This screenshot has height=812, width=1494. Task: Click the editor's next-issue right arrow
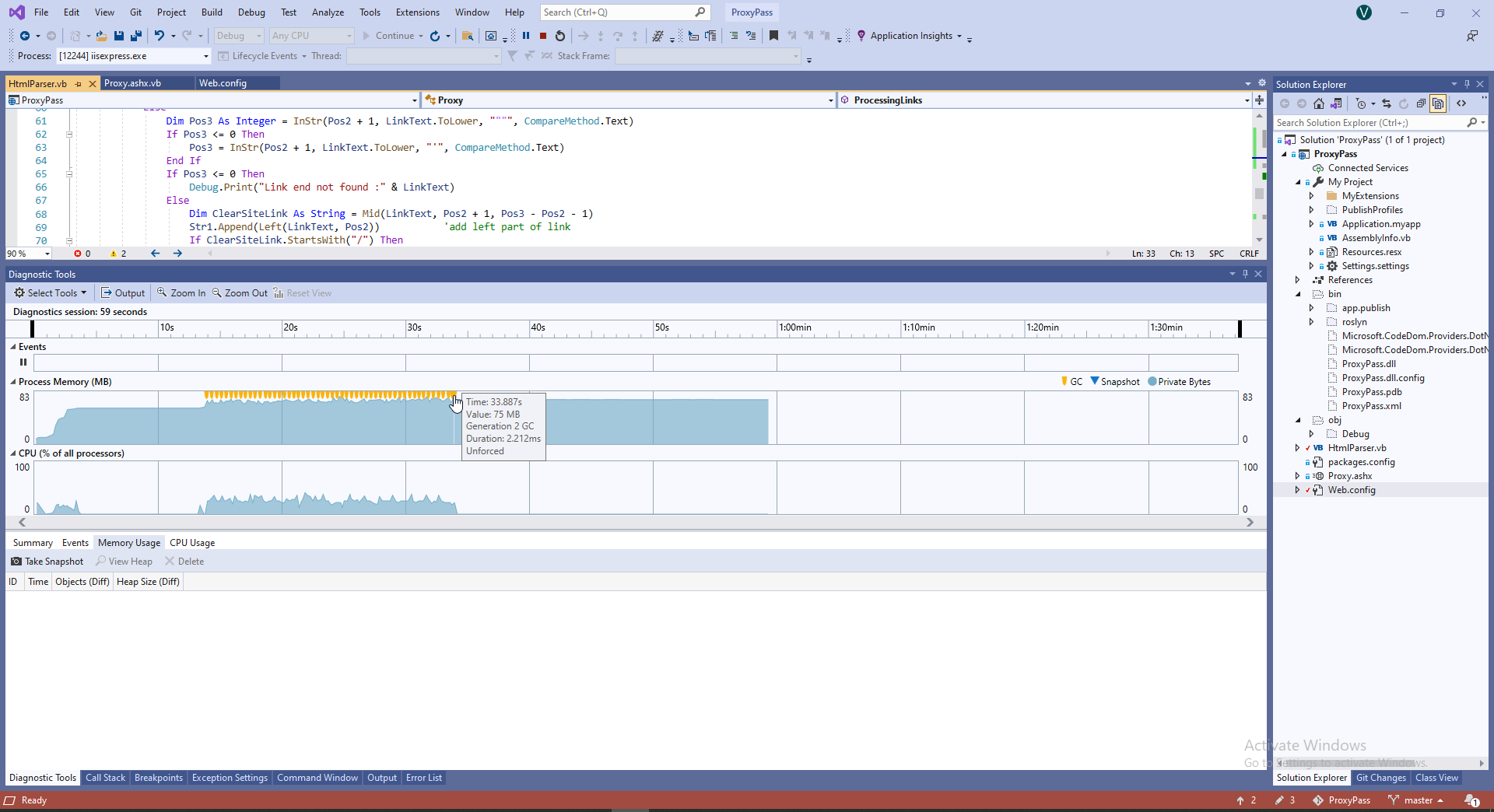[x=177, y=254]
